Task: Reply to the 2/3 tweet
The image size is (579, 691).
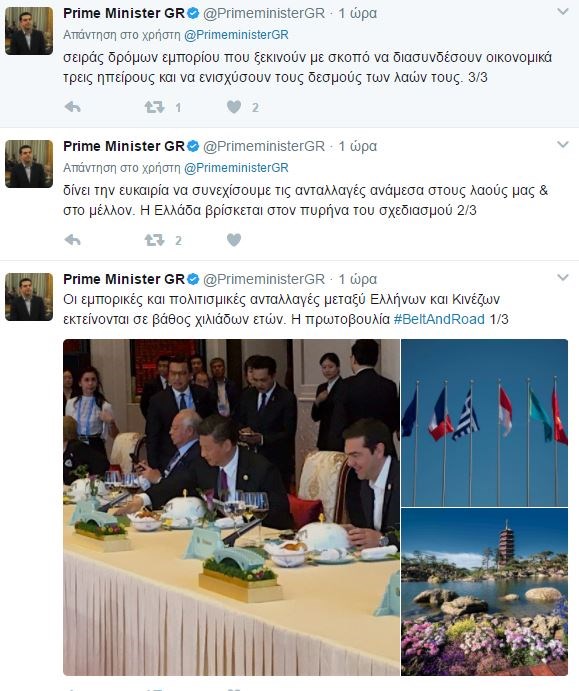Action: 73,240
